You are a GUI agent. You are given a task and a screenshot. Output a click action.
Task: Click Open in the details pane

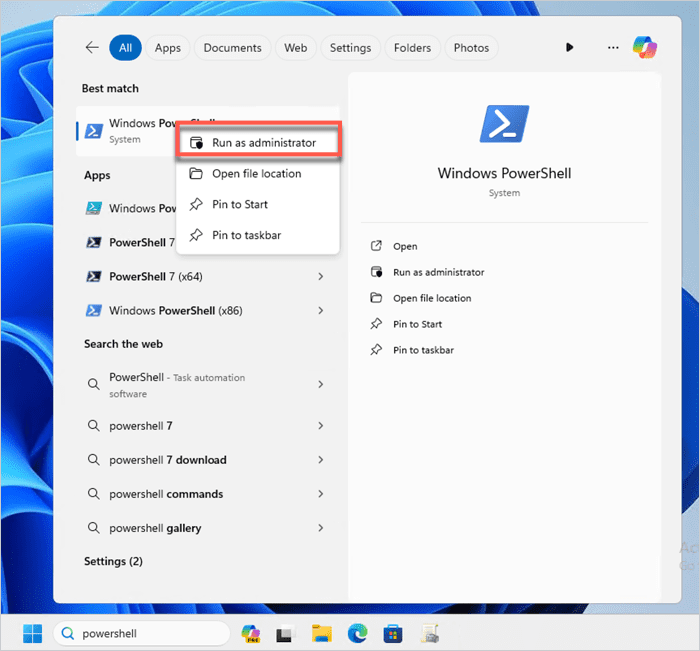click(405, 246)
